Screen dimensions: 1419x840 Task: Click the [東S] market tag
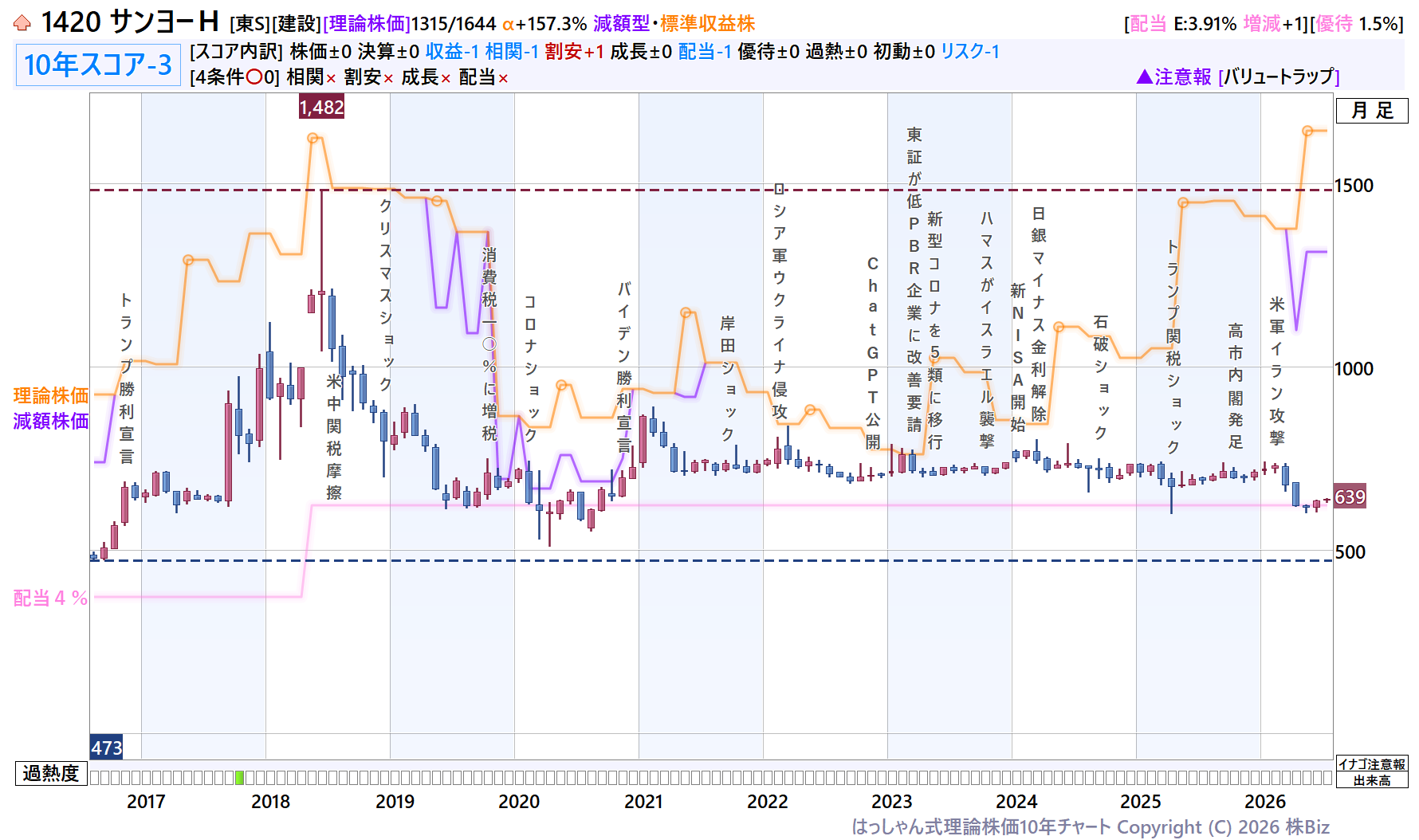[x=250, y=24]
